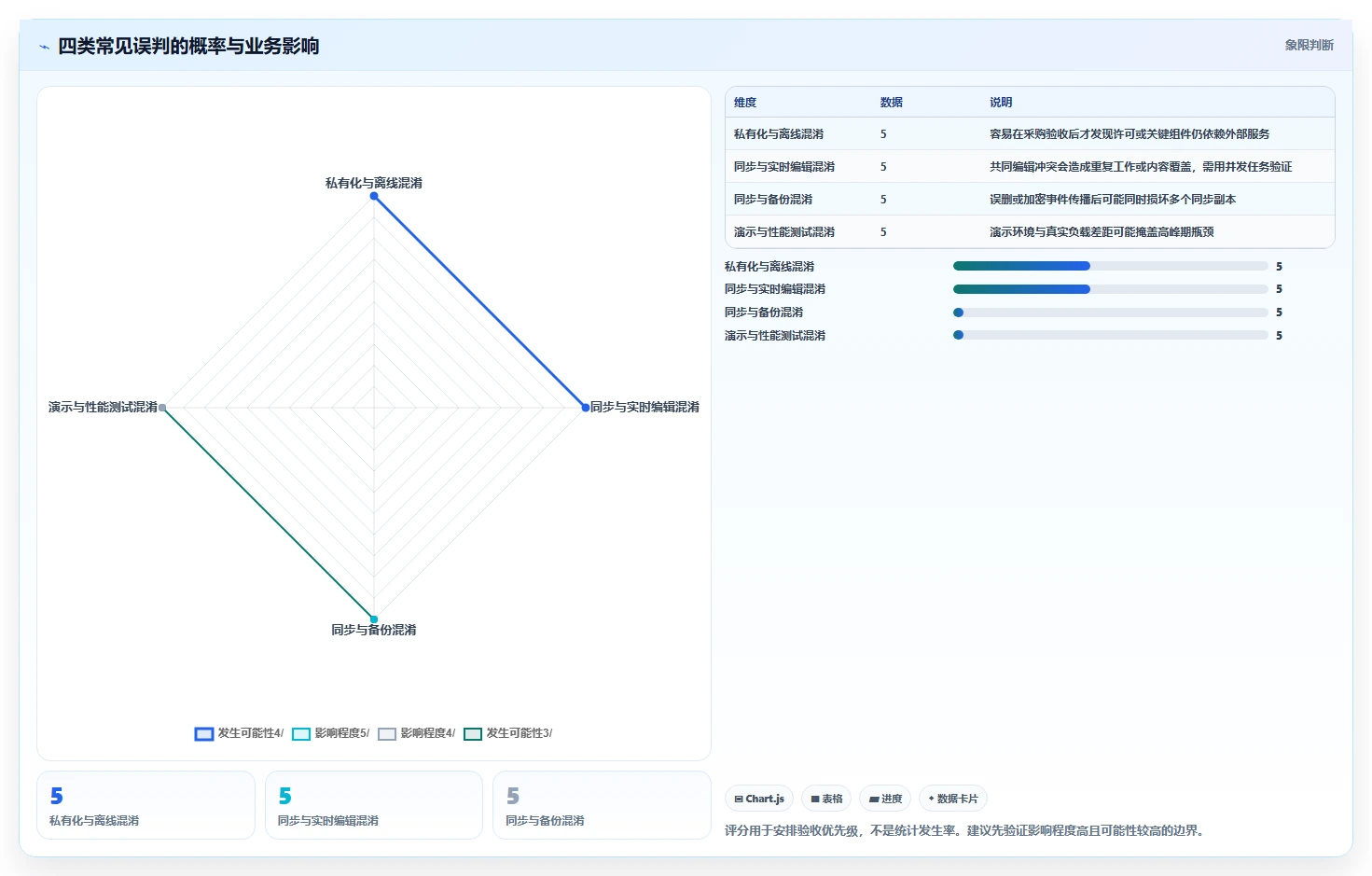The image size is (1372, 876).
Task: Click the 同步与实时编辑混淆 progress bar
Action: [x=1111, y=289]
